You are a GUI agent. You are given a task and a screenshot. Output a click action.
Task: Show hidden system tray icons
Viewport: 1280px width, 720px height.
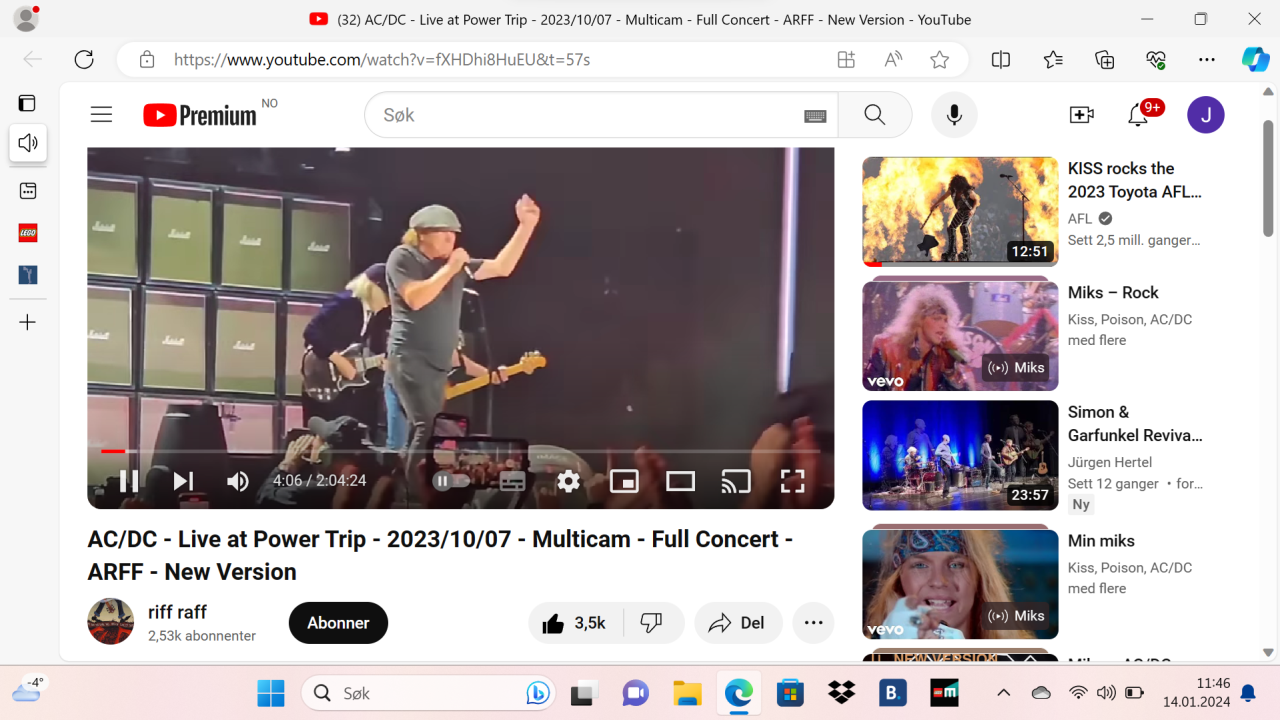coord(1004,692)
